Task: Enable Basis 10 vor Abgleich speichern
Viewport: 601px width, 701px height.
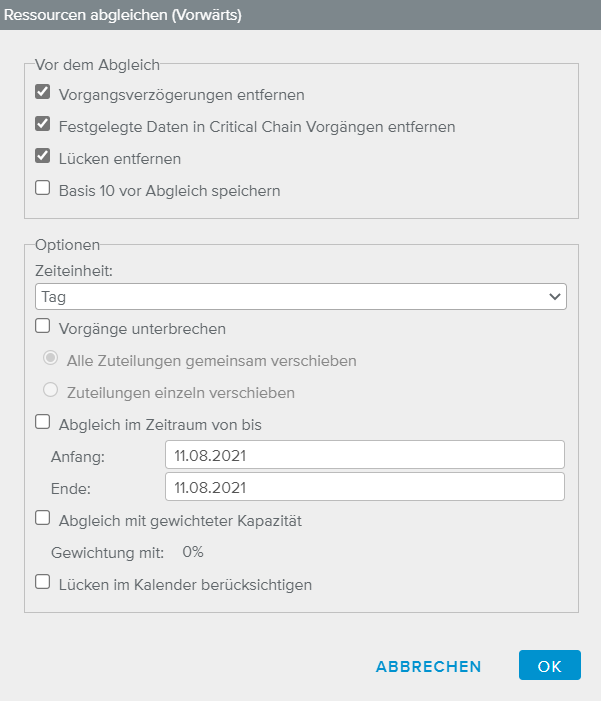Action: click(43, 187)
